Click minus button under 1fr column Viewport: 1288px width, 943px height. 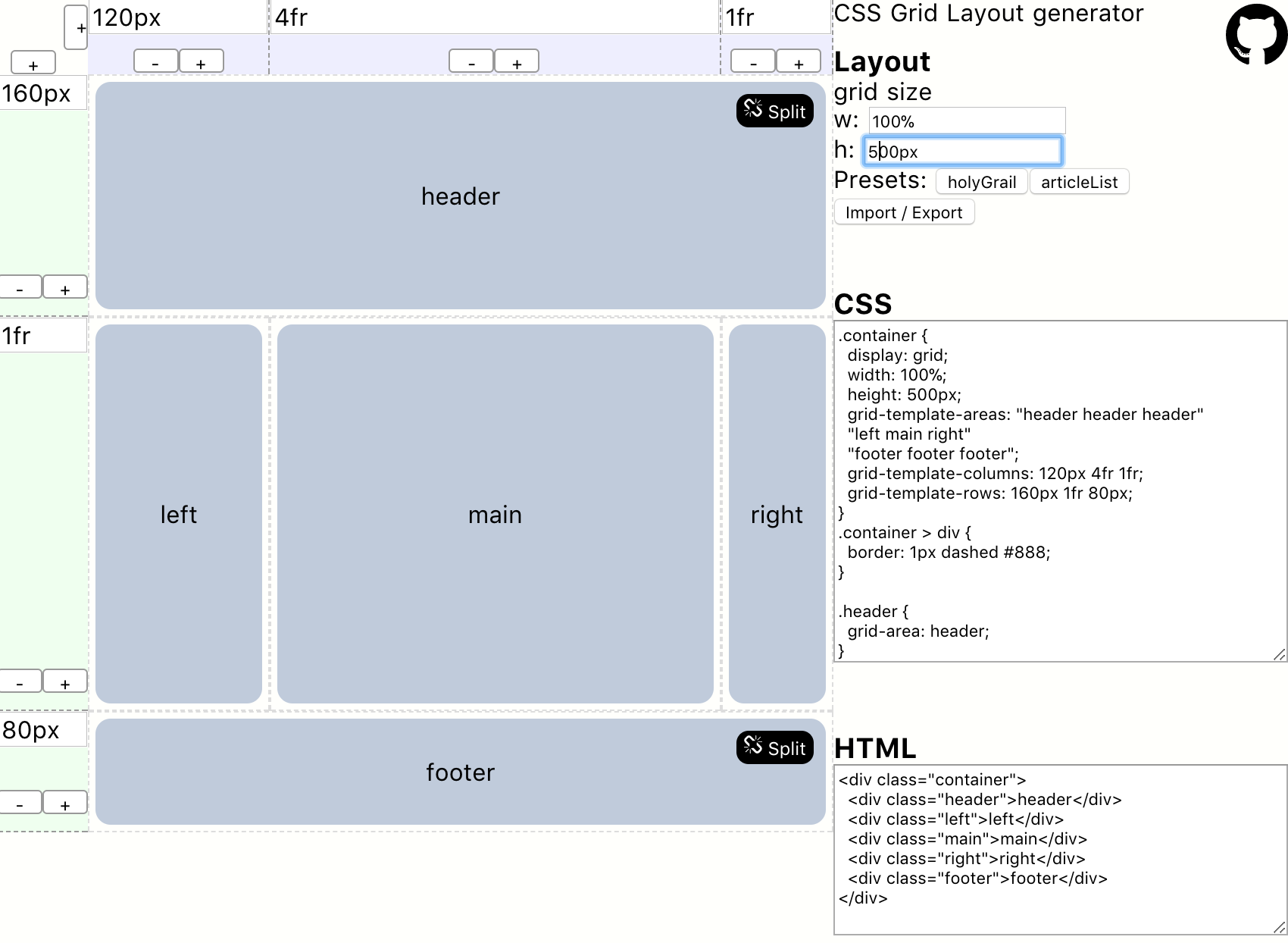click(752, 62)
